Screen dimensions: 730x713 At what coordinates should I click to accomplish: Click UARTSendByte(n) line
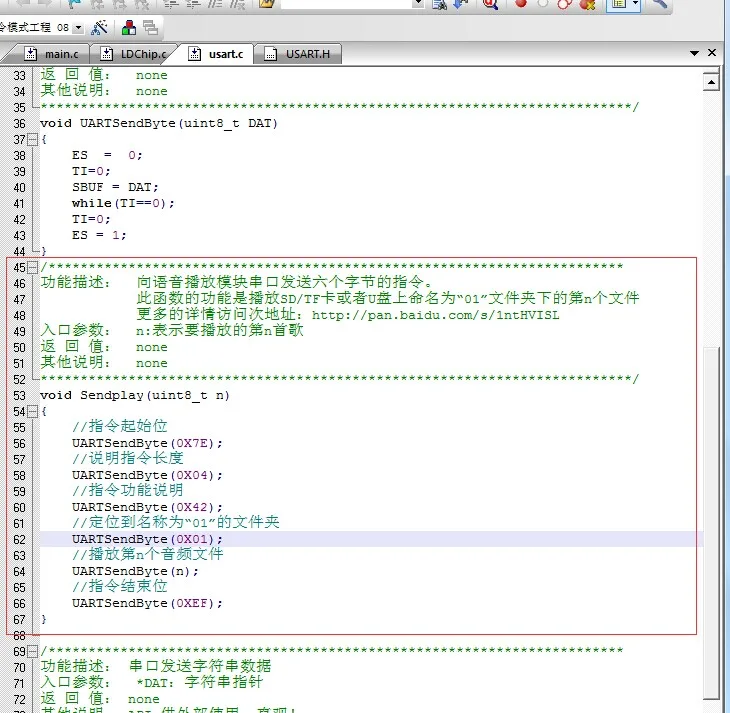coord(135,571)
